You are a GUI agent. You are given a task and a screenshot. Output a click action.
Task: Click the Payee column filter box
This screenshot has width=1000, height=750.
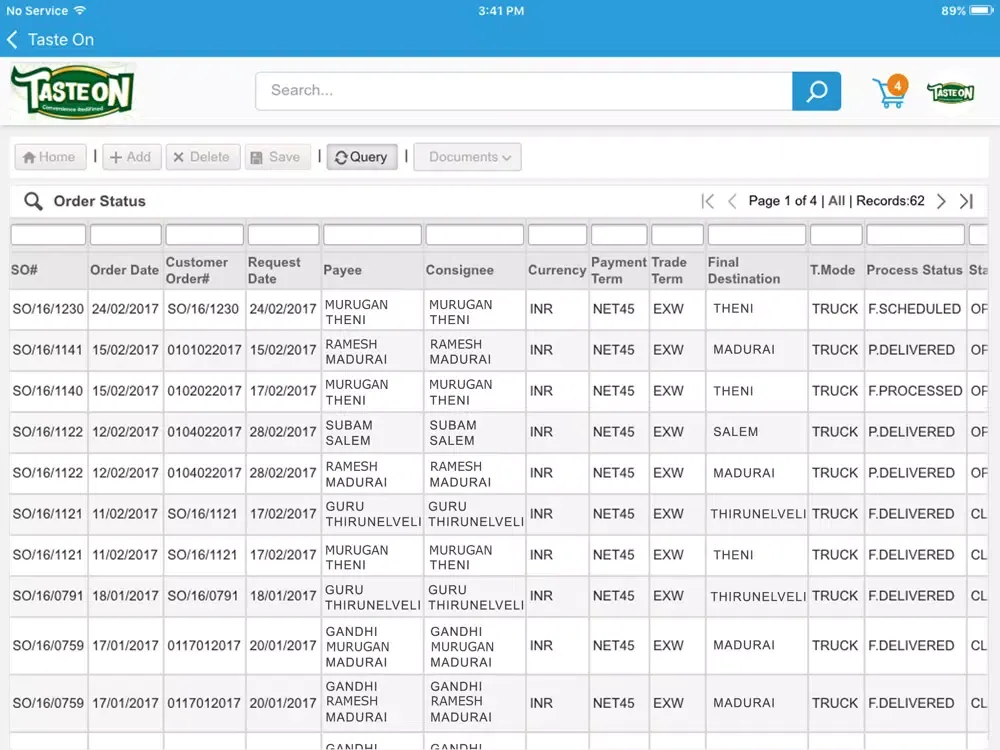372,235
